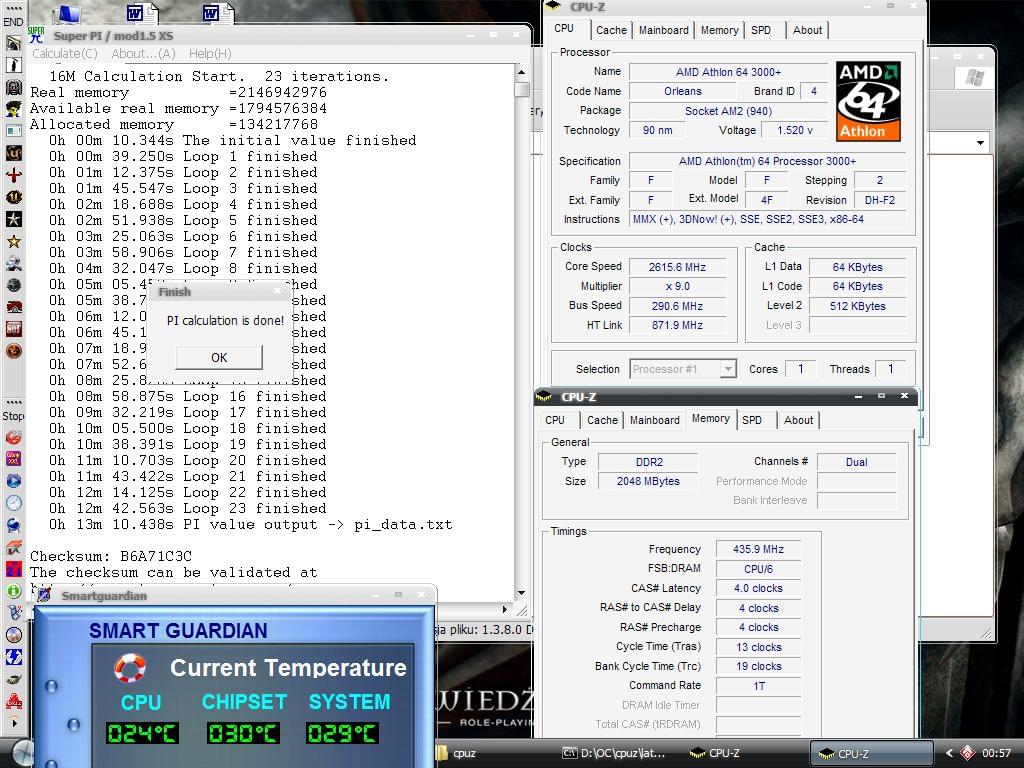Click the Checksum: B6A71C3C line

pos(111,556)
